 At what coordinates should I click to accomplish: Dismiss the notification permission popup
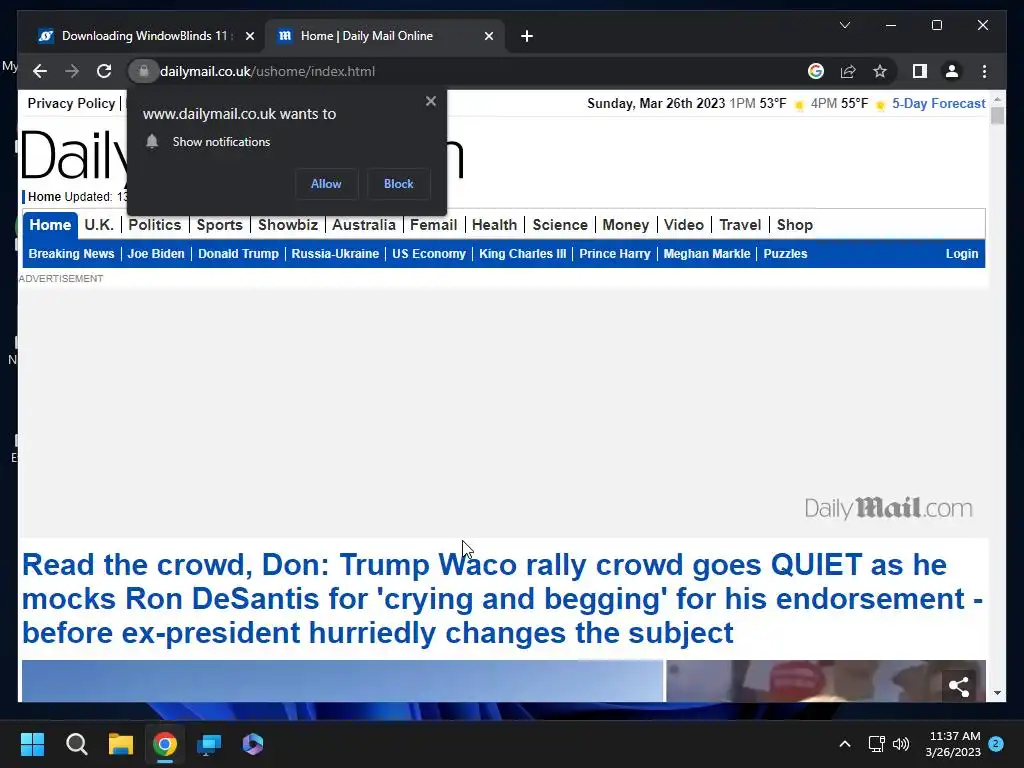(430, 101)
